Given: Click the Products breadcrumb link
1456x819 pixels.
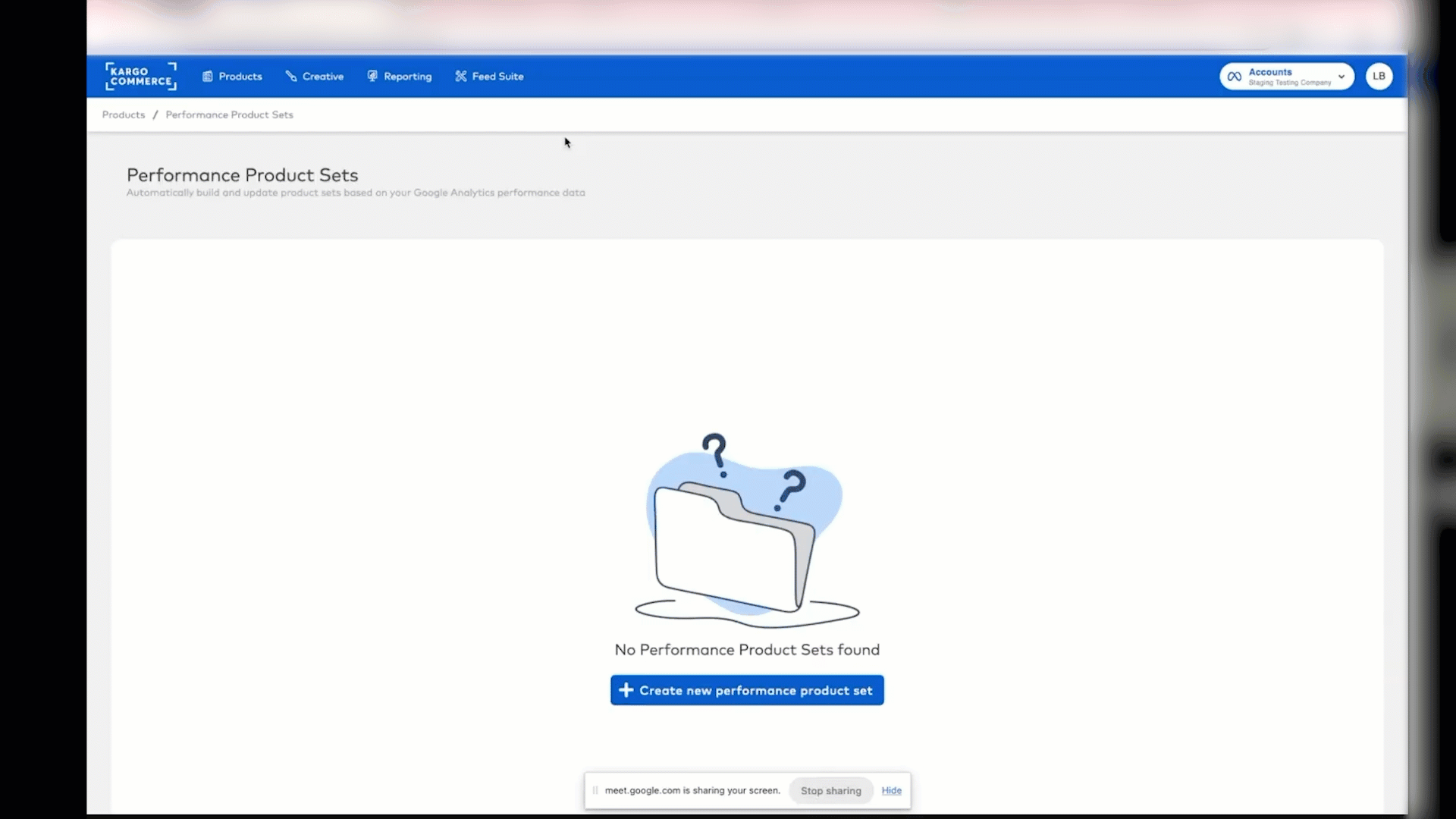Looking at the screenshot, I should click(123, 115).
